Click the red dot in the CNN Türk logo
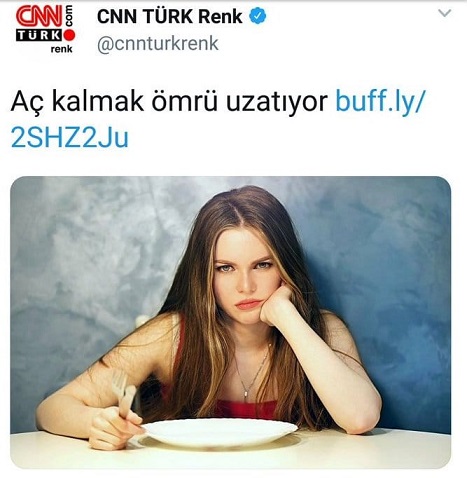 [70, 35]
